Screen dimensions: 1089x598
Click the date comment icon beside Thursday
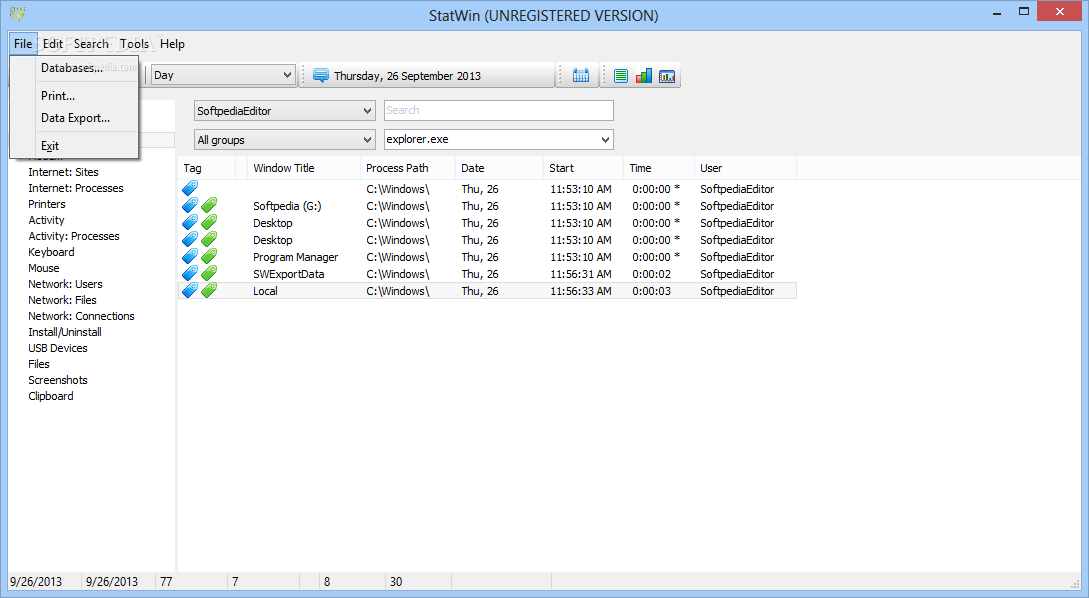click(320, 76)
